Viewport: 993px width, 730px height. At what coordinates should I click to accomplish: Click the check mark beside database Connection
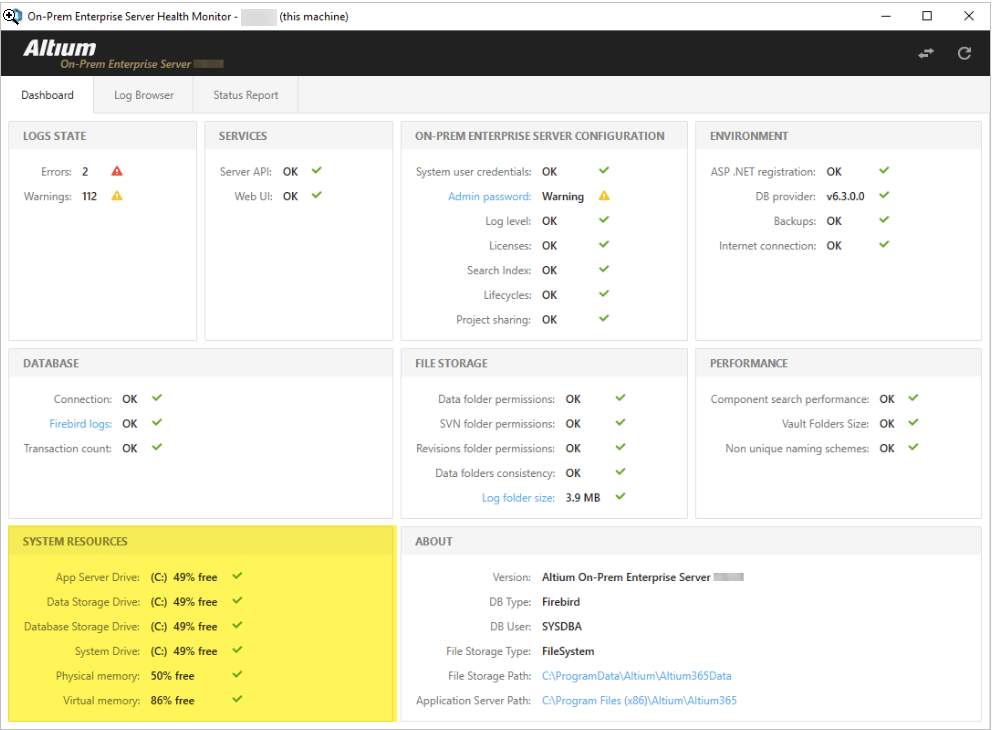tap(157, 398)
